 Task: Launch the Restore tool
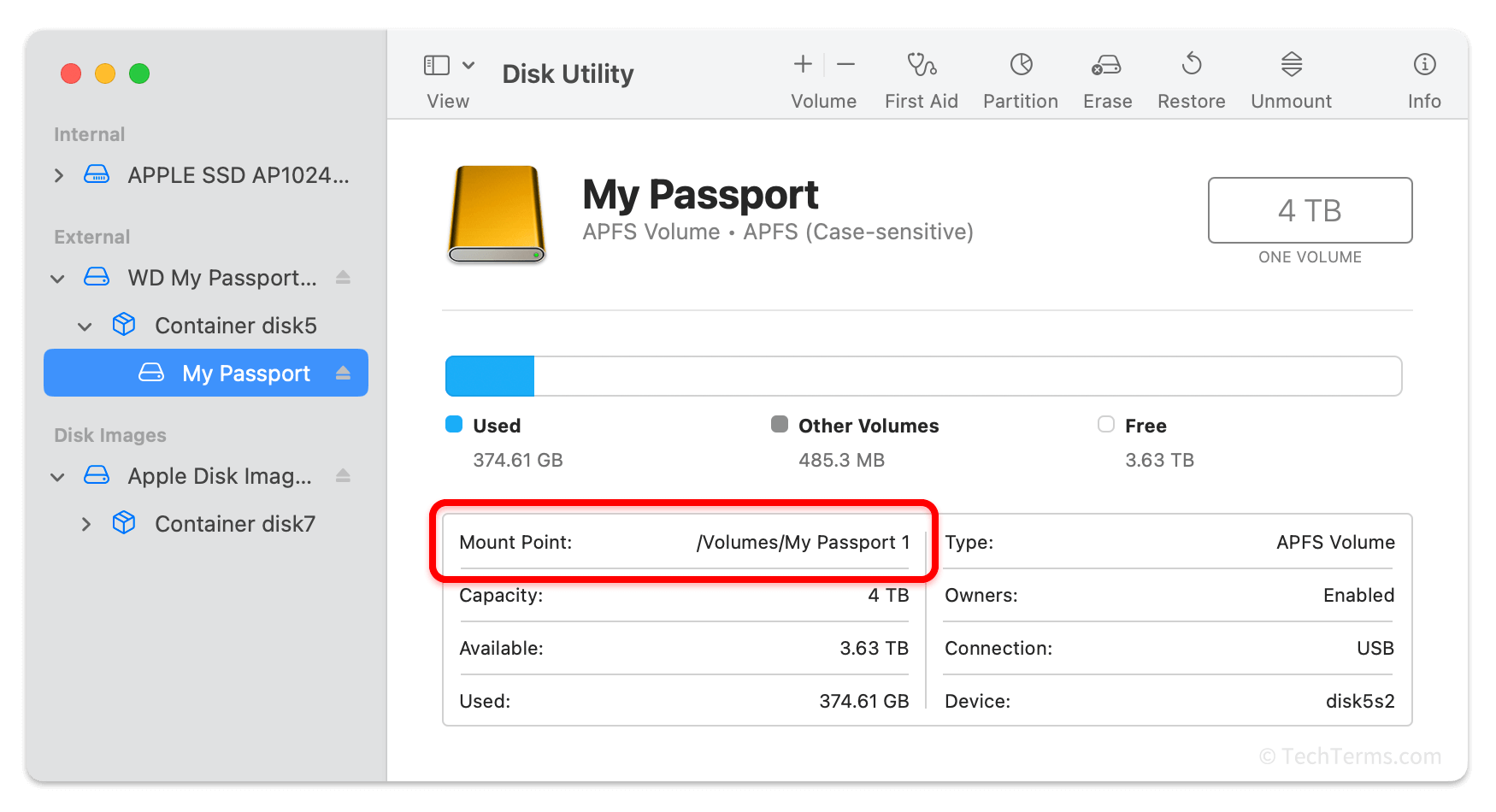click(1192, 64)
